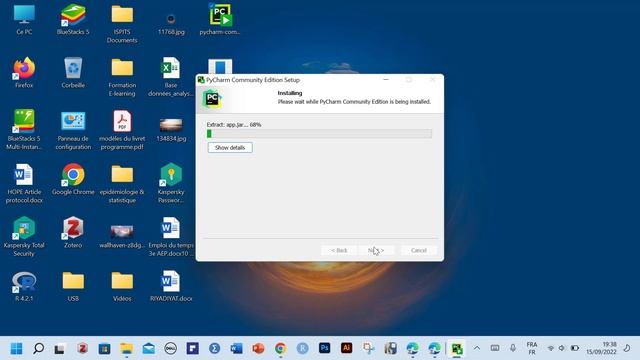The height and width of the screenshot is (360, 640).
Task: Select Emploi du temps 3e AEP.docx file
Action: [171, 236]
